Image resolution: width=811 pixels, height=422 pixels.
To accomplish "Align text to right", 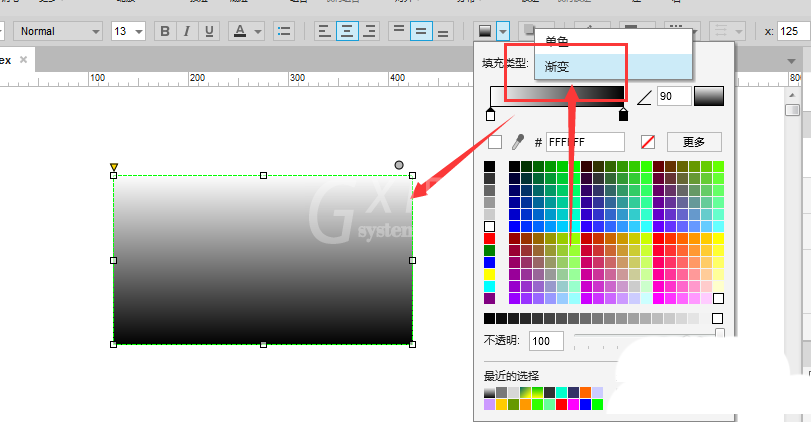I will [x=369, y=31].
